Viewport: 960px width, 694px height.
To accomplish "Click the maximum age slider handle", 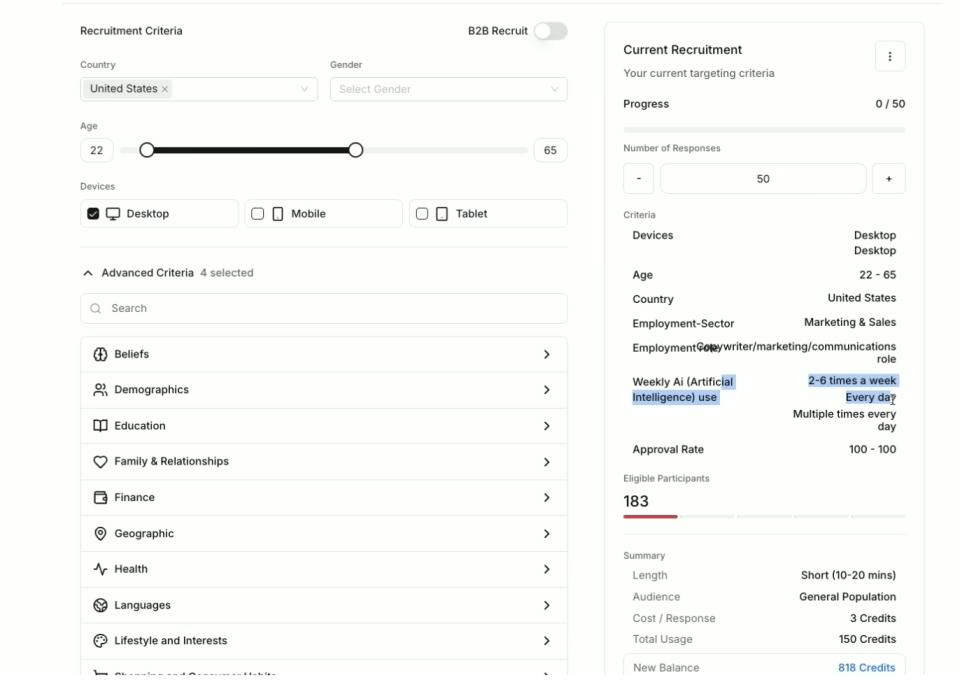I will [355, 150].
